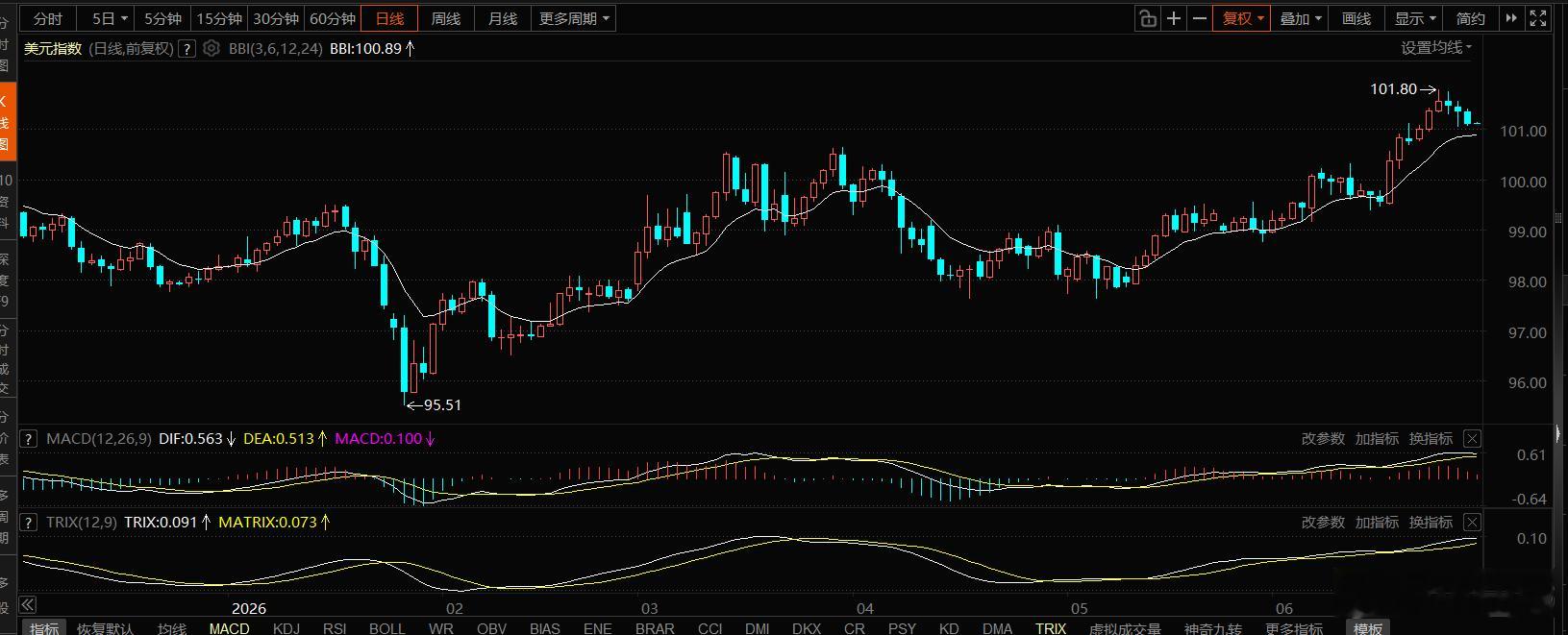Click 换指标 in the TRIX panel

pyautogui.click(x=1431, y=523)
